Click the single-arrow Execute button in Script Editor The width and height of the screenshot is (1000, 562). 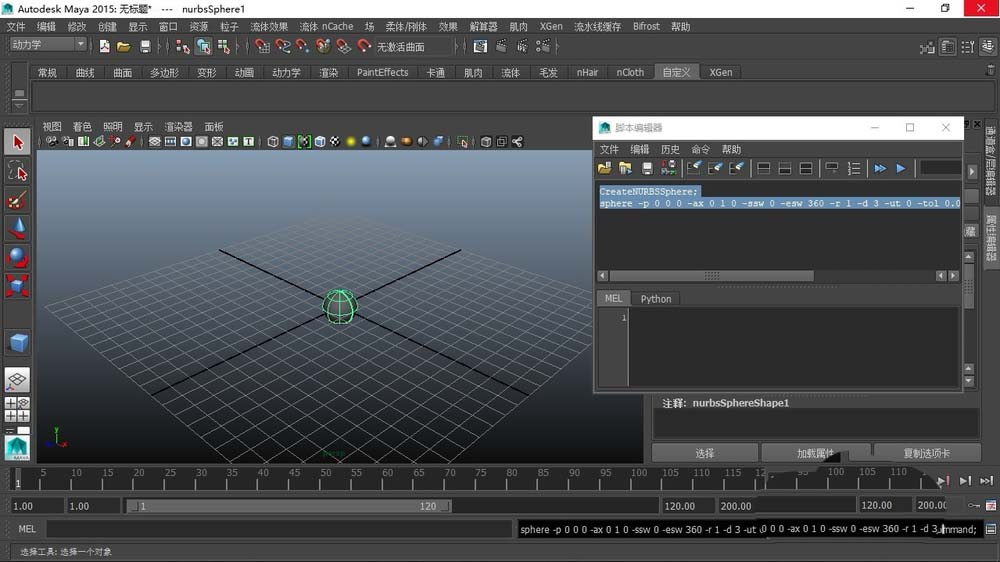coord(901,168)
